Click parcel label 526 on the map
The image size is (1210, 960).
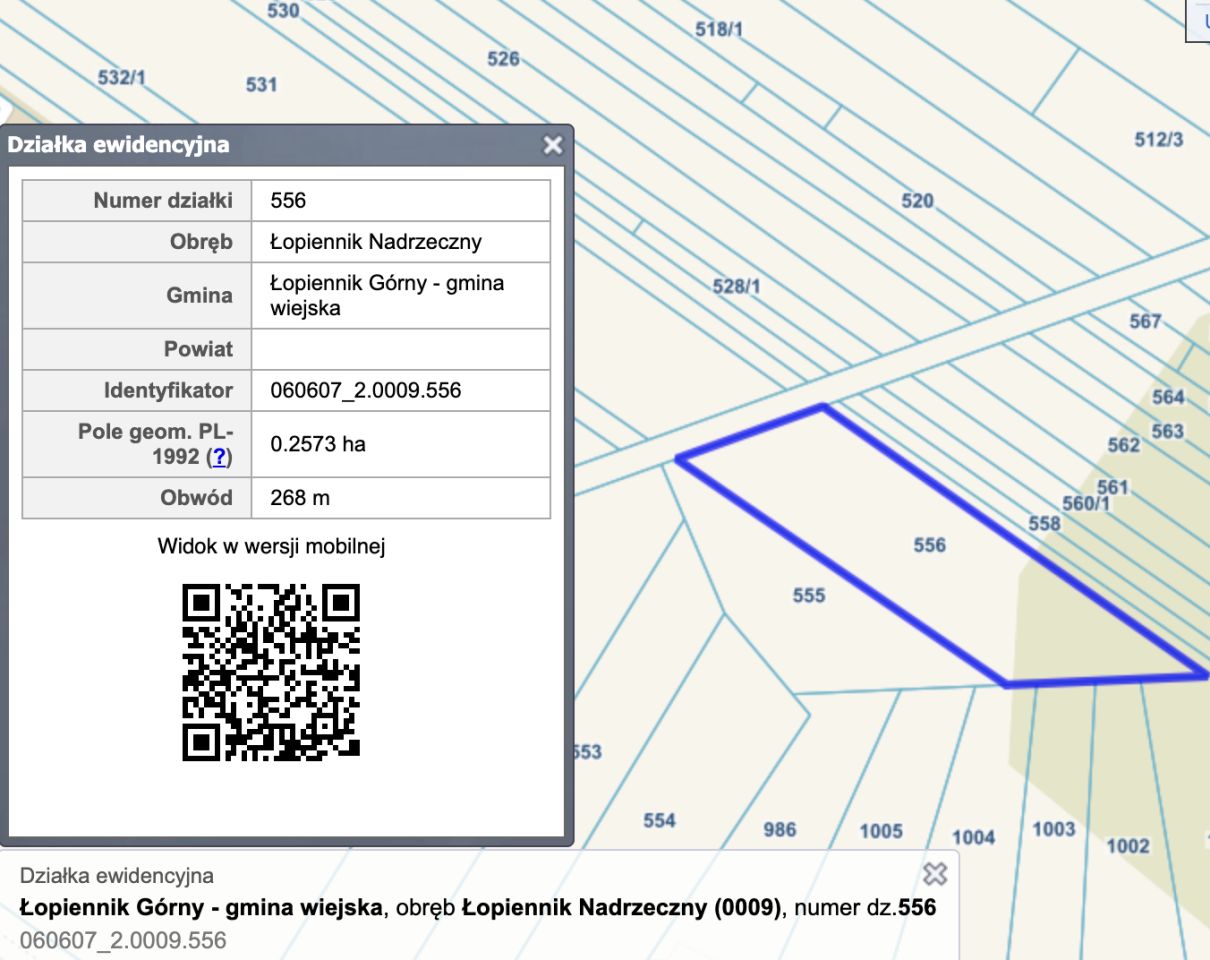pyautogui.click(x=503, y=59)
